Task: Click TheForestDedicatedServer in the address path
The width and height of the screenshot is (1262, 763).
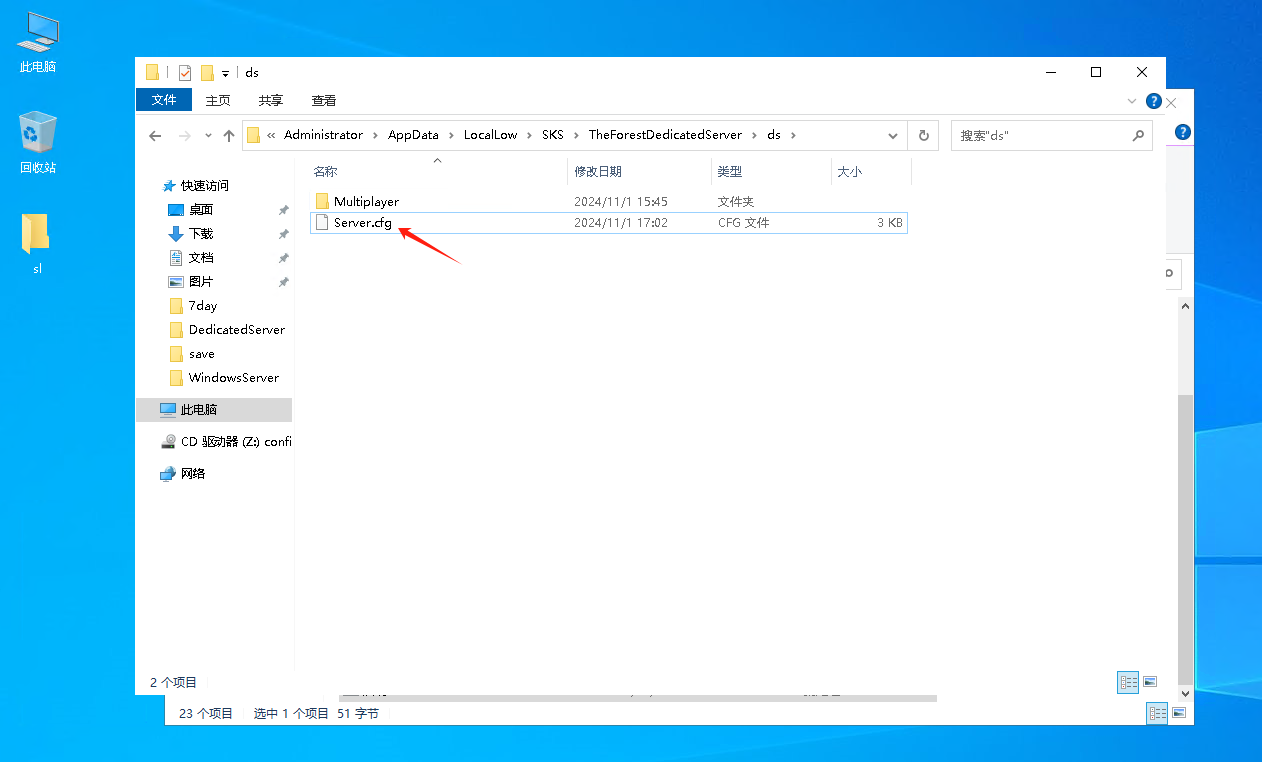Action: coord(665,135)
